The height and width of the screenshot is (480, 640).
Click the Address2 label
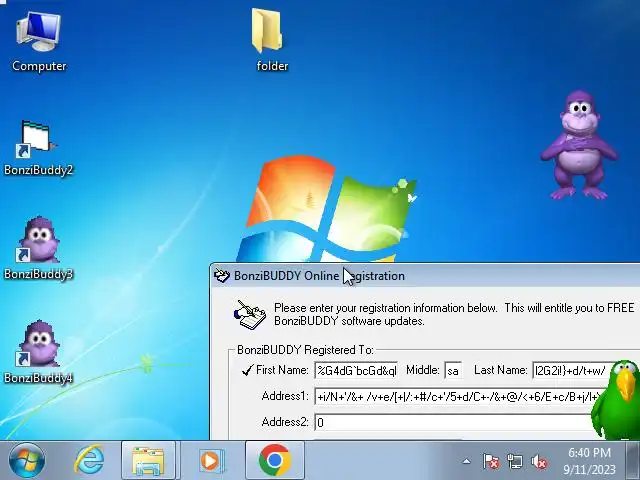pyautogui.click(x=285, y=422)
